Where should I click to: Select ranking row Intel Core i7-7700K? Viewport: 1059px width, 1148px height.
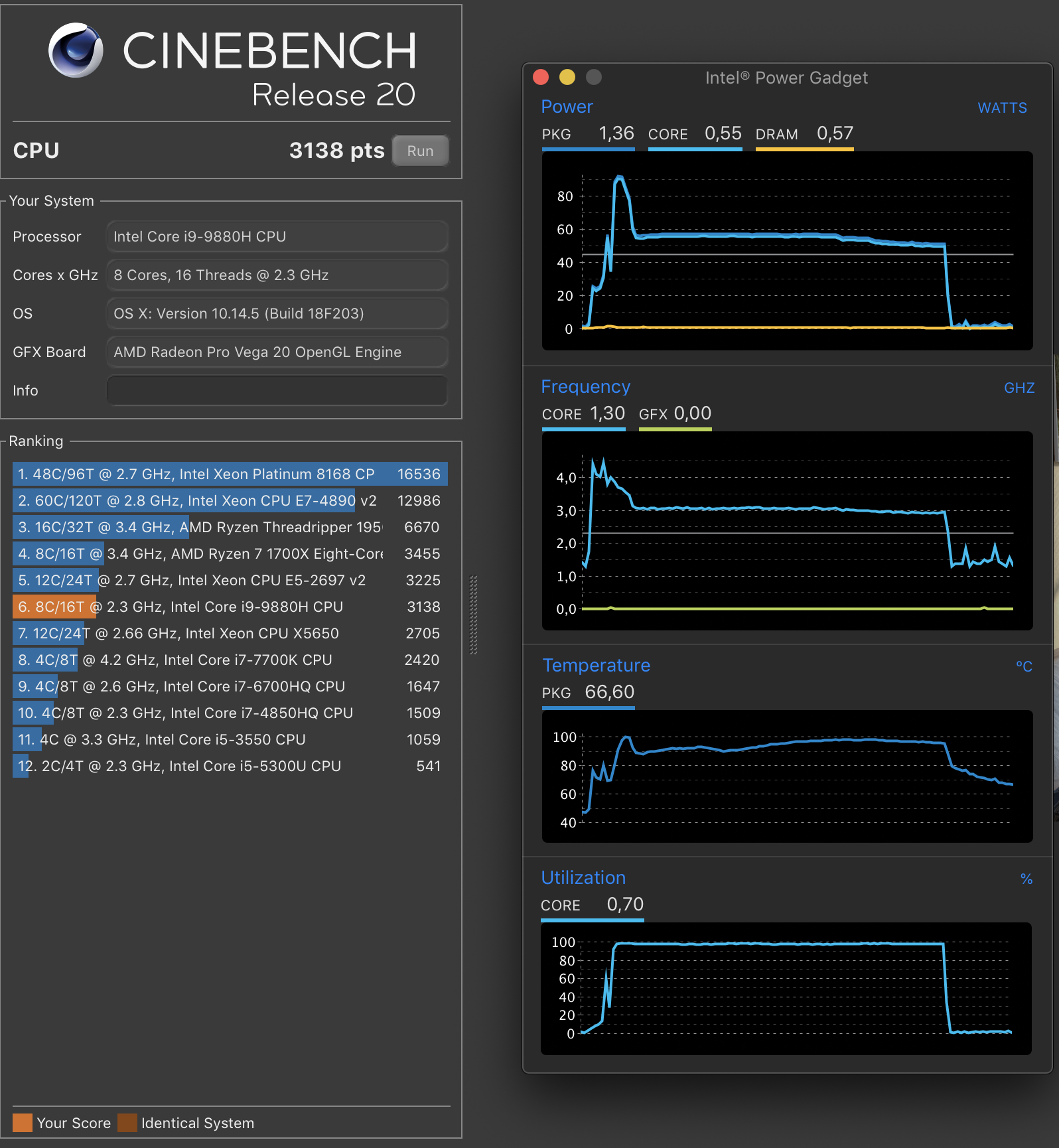[230, 660]
